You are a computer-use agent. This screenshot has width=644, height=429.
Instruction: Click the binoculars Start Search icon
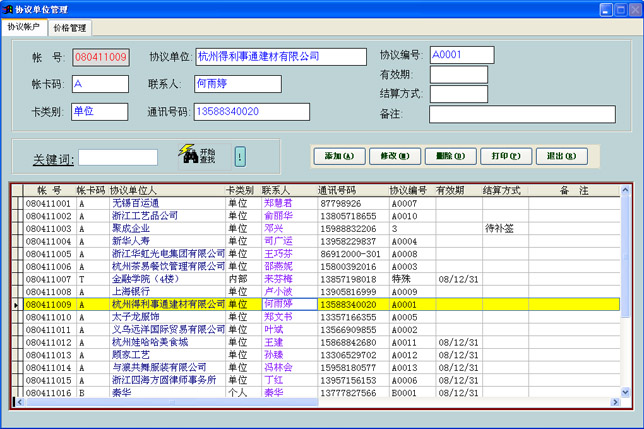point(187,155)
